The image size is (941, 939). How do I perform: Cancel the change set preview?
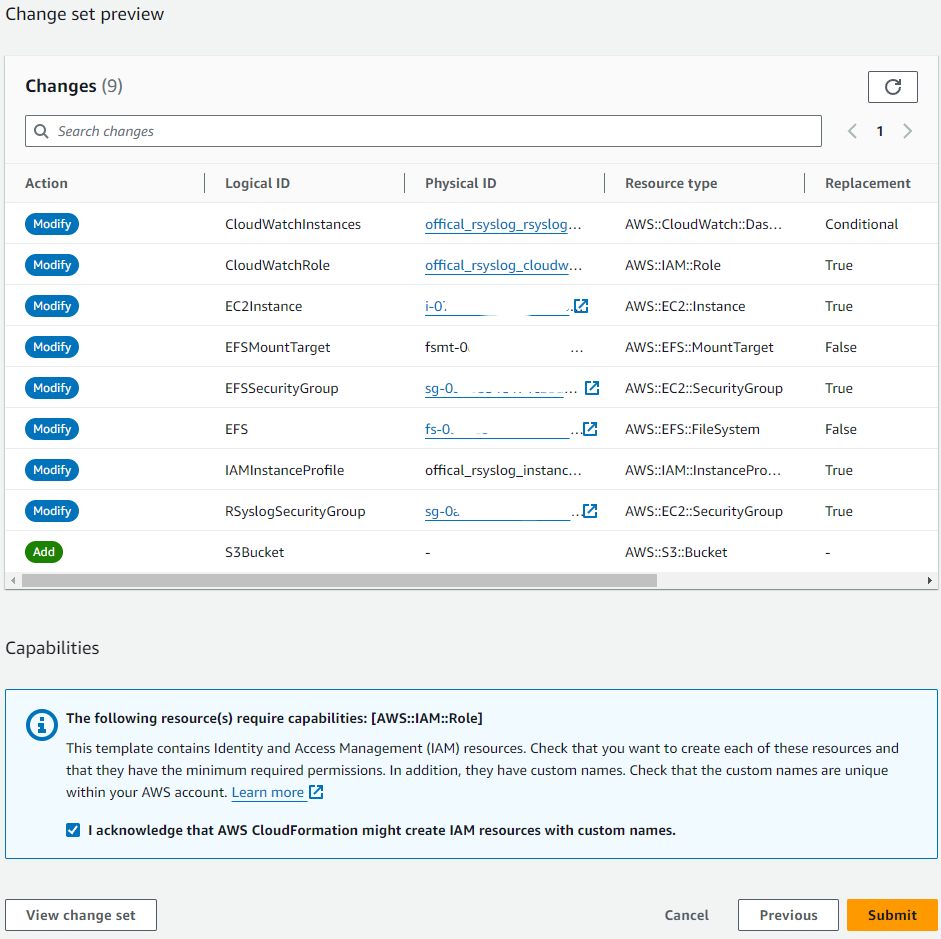pyautogui.click(x=687, y=915)
